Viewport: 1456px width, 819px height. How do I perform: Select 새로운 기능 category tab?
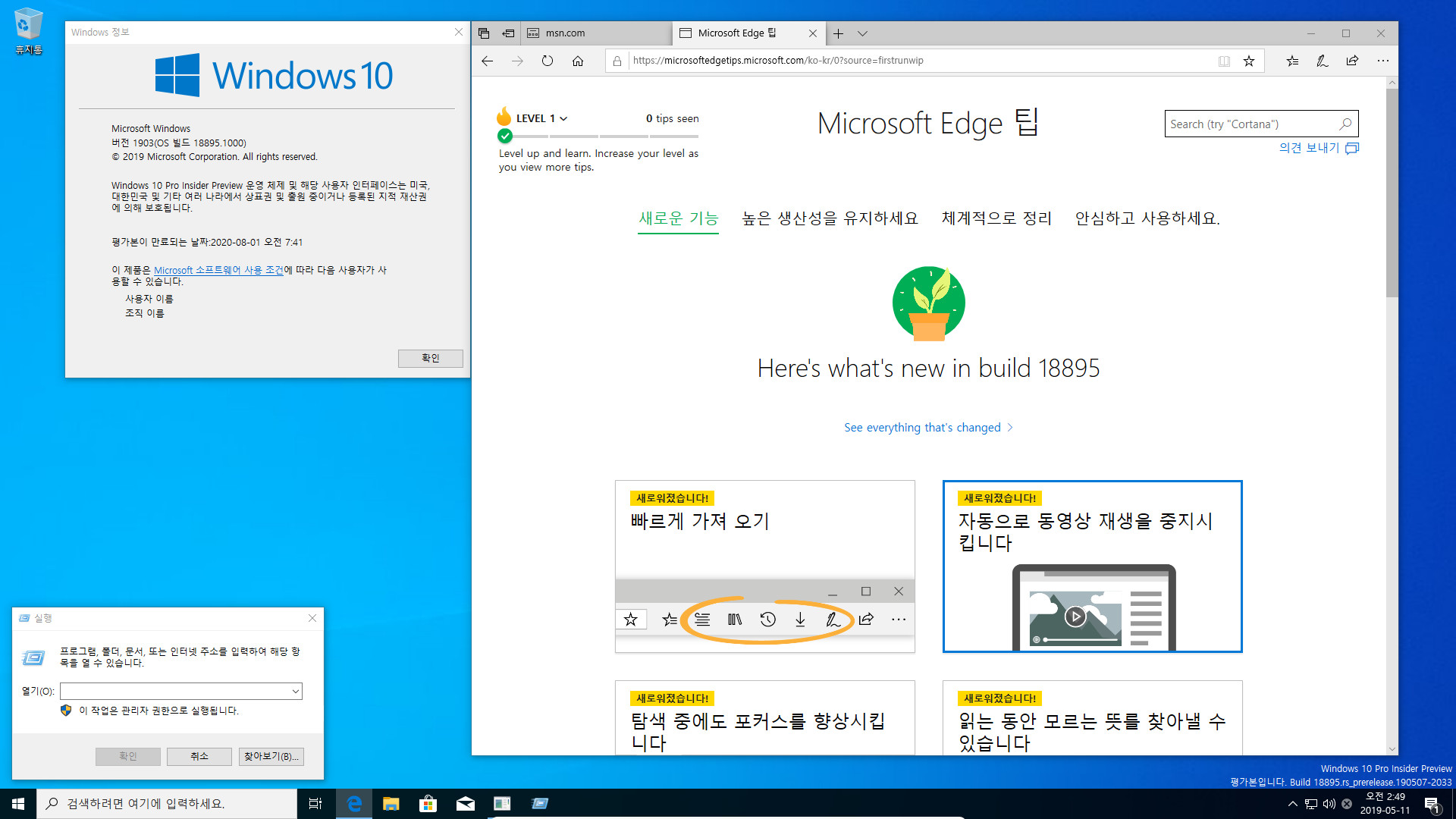[x=678, y=218]
